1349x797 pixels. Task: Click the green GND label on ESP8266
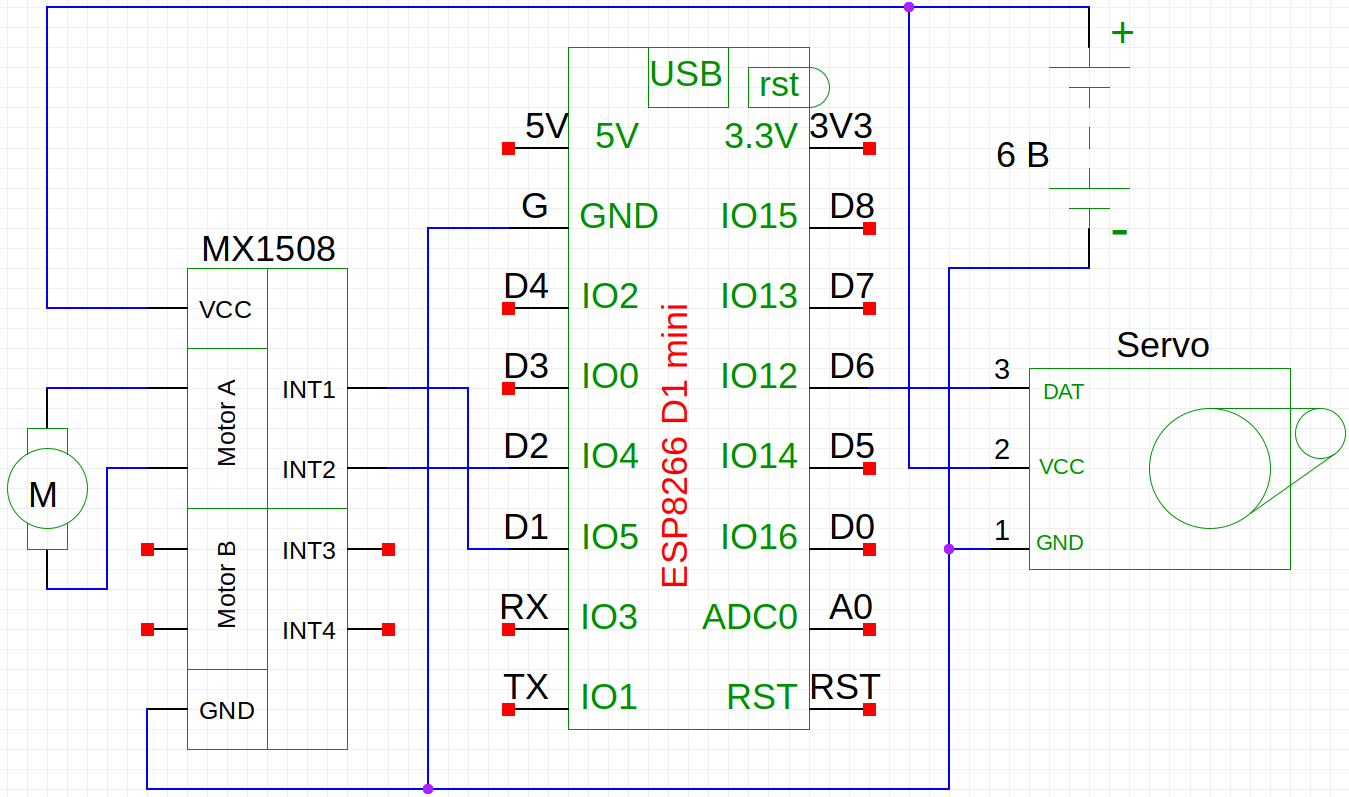coord(619,216)
